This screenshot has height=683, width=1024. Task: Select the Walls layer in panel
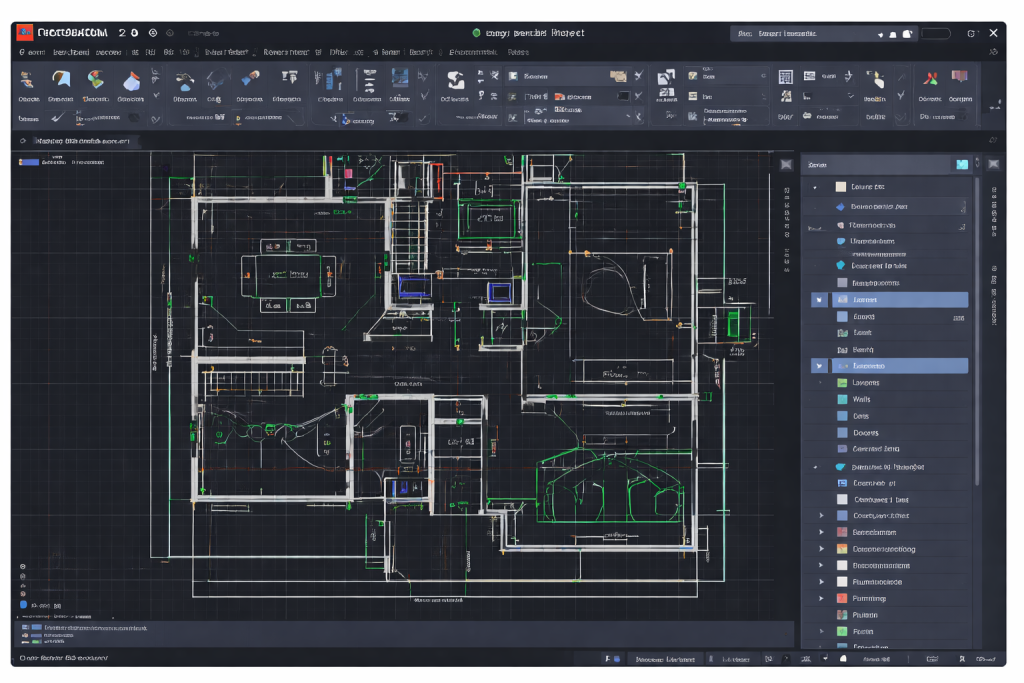(861, 399)
